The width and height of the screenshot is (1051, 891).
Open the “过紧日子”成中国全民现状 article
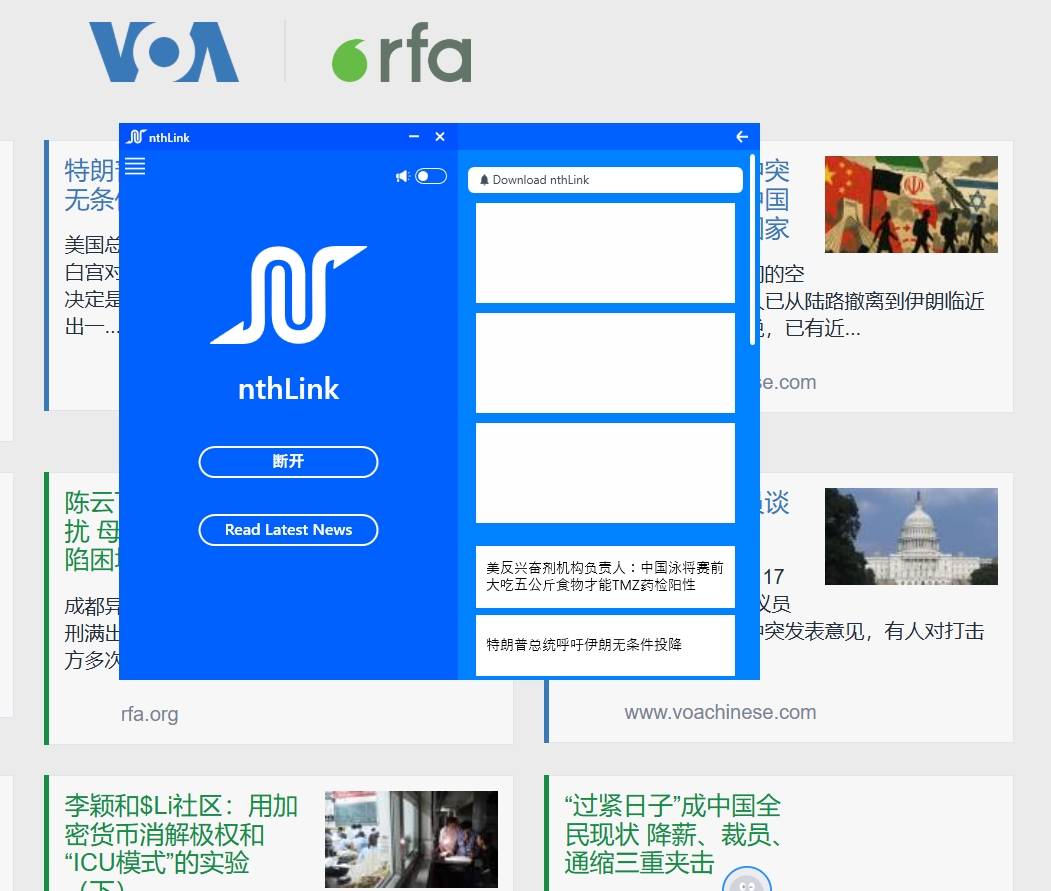pyautogui.click(x=672, y=834)
